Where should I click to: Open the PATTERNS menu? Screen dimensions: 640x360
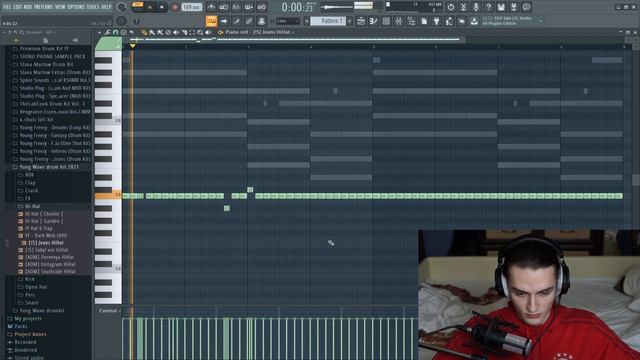tap(43, 7)
